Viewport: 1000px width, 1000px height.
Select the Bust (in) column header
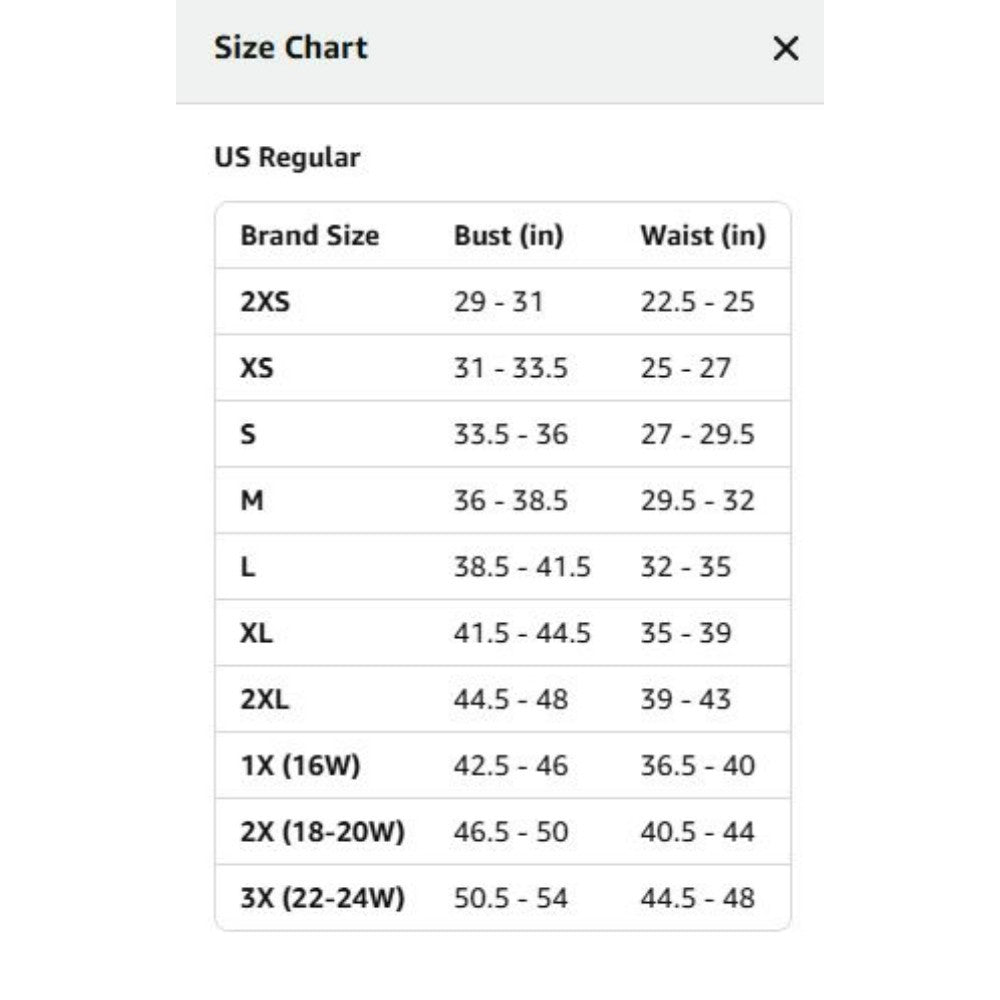click(509, 235)
